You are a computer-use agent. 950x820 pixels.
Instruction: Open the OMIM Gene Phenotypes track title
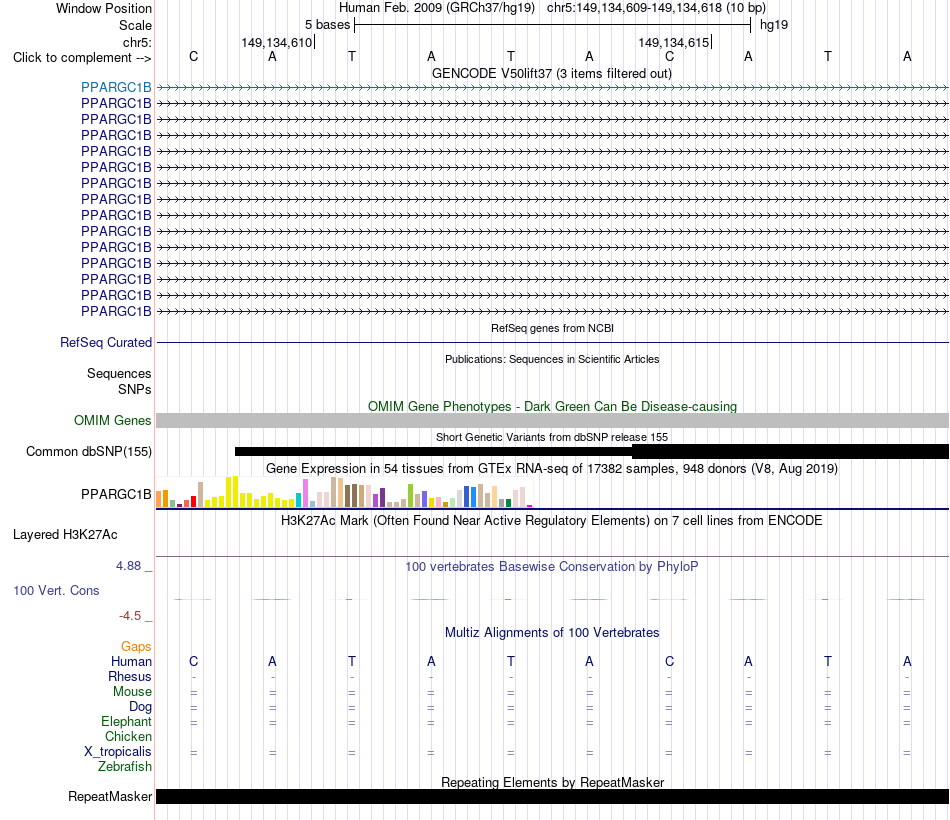pos(552,406)
